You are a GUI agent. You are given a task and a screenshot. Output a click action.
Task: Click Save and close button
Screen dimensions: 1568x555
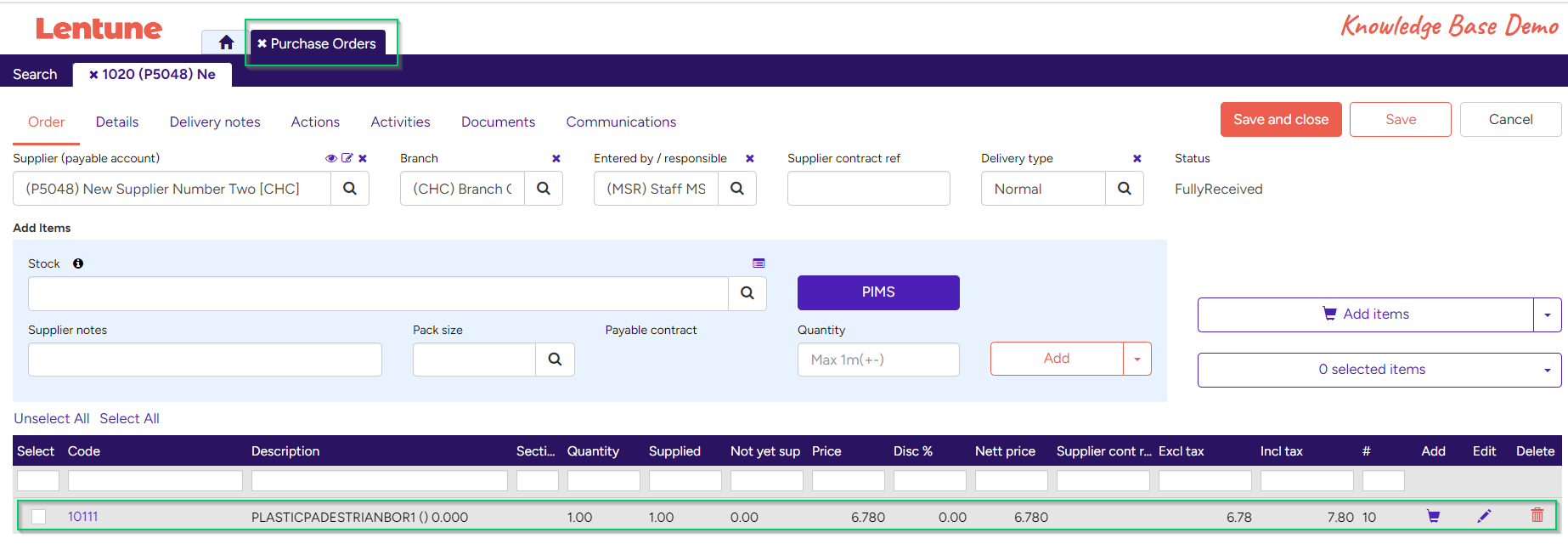pos(1281,120)
